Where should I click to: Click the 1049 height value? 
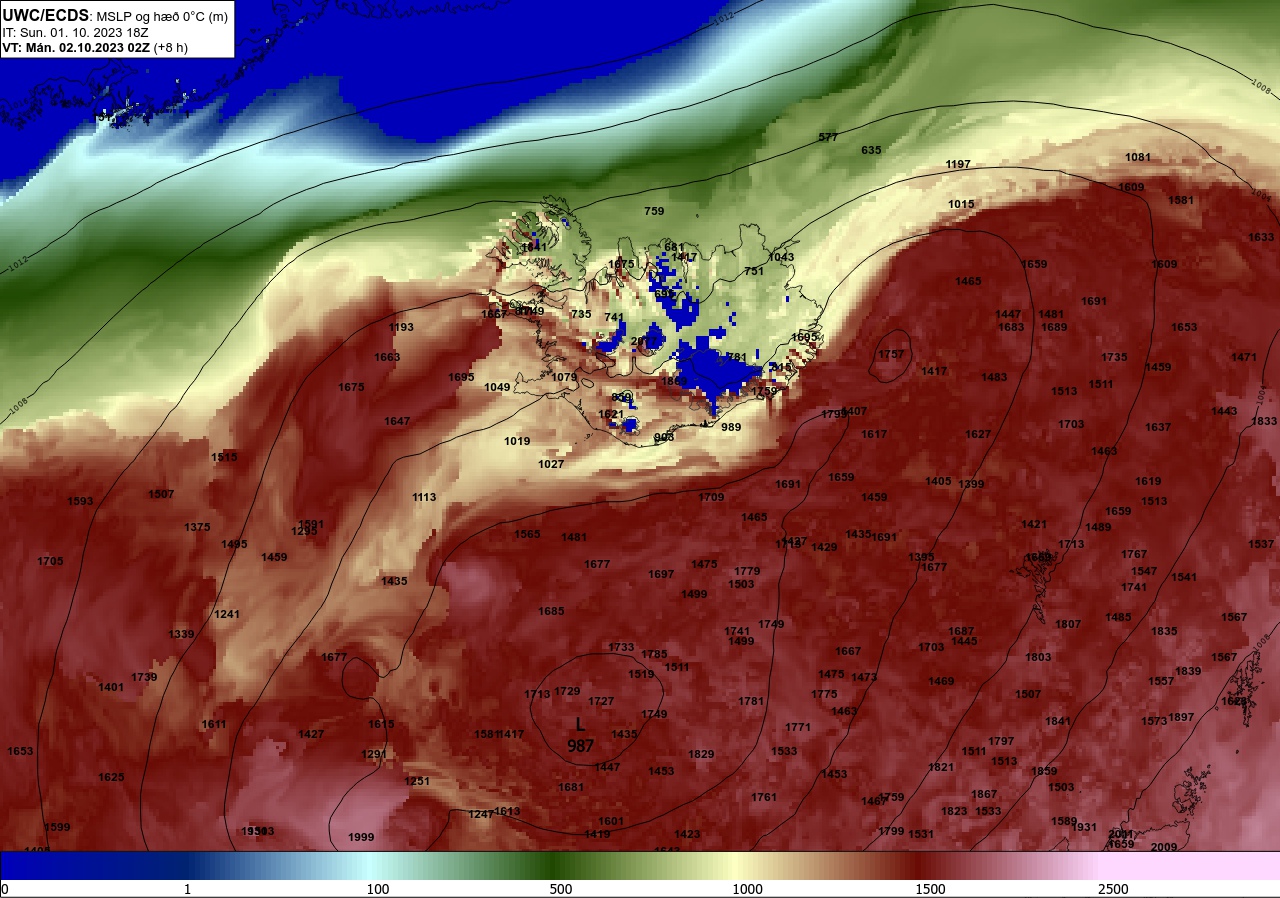point(497,387)
